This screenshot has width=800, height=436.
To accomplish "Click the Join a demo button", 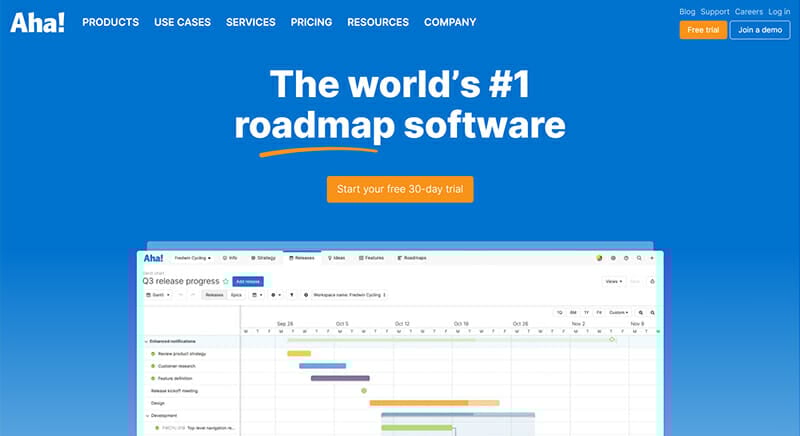I will (760, 30).
